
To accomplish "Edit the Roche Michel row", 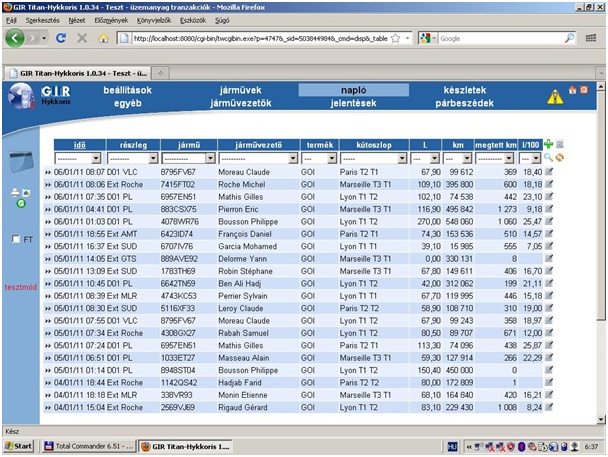I will (x=549, y=184).
